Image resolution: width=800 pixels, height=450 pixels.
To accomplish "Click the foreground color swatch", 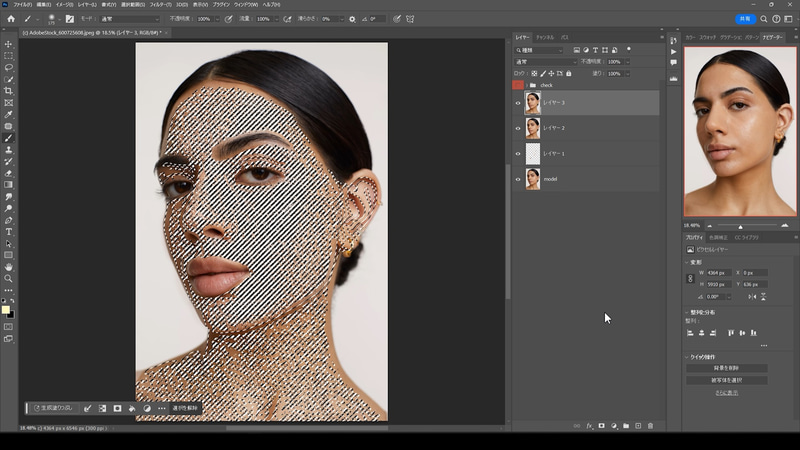I will click(6, 310).
